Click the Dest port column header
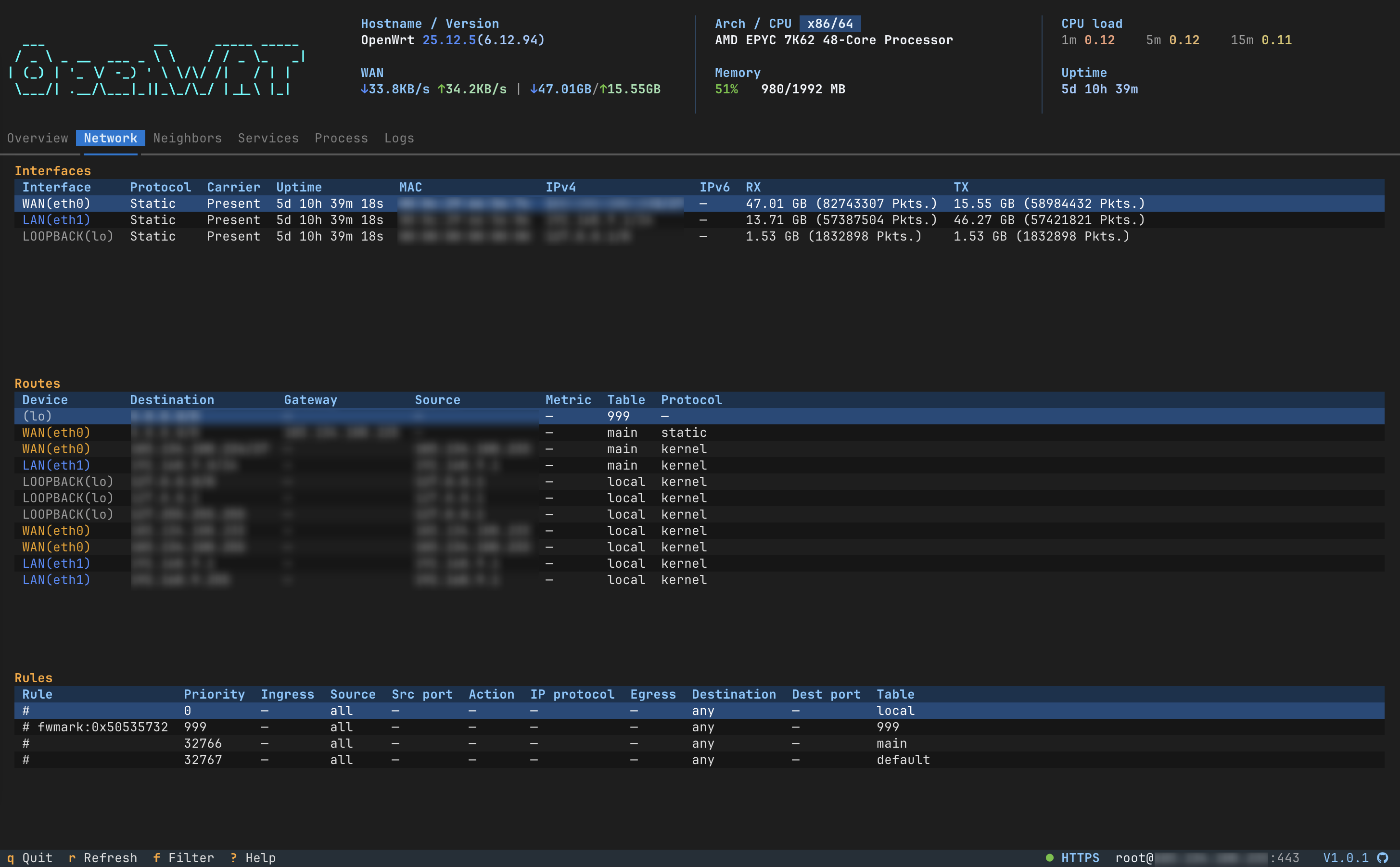Viewport: 1400px width, 867px height. [826, 694]
